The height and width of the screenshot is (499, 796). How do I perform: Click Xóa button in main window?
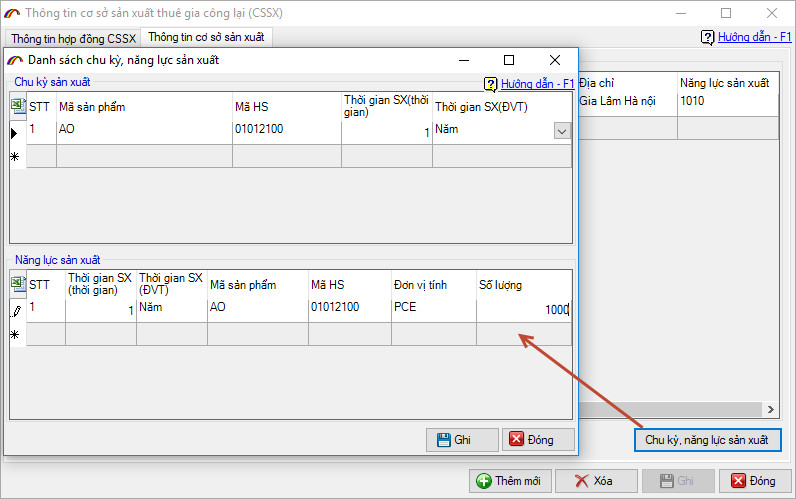click(596, 481)
